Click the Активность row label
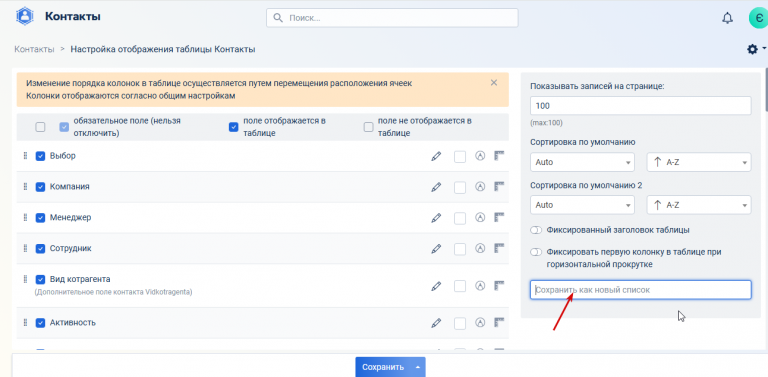This screenshot has height=377, width=768. [x=72, y=323]
